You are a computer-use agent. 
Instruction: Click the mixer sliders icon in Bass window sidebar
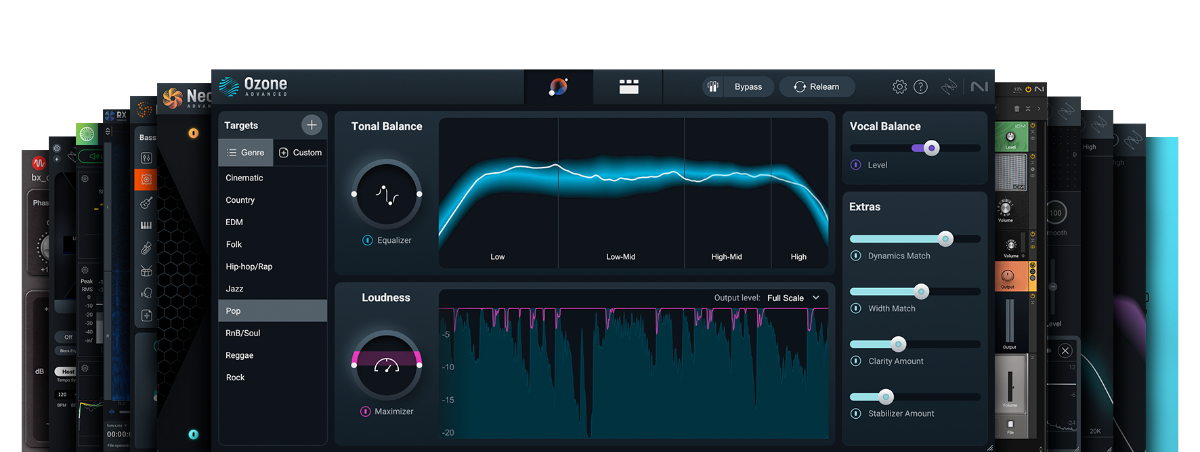click(x=147, y=158)
